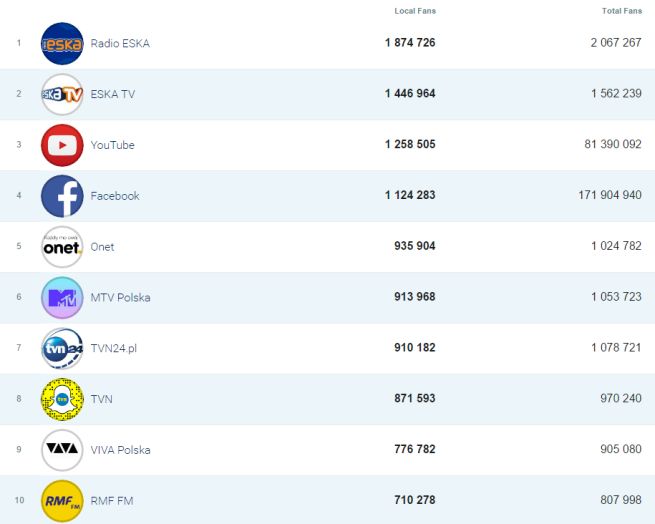
Task: Click the RMF FM name link
Action: (x=111, y=501)
